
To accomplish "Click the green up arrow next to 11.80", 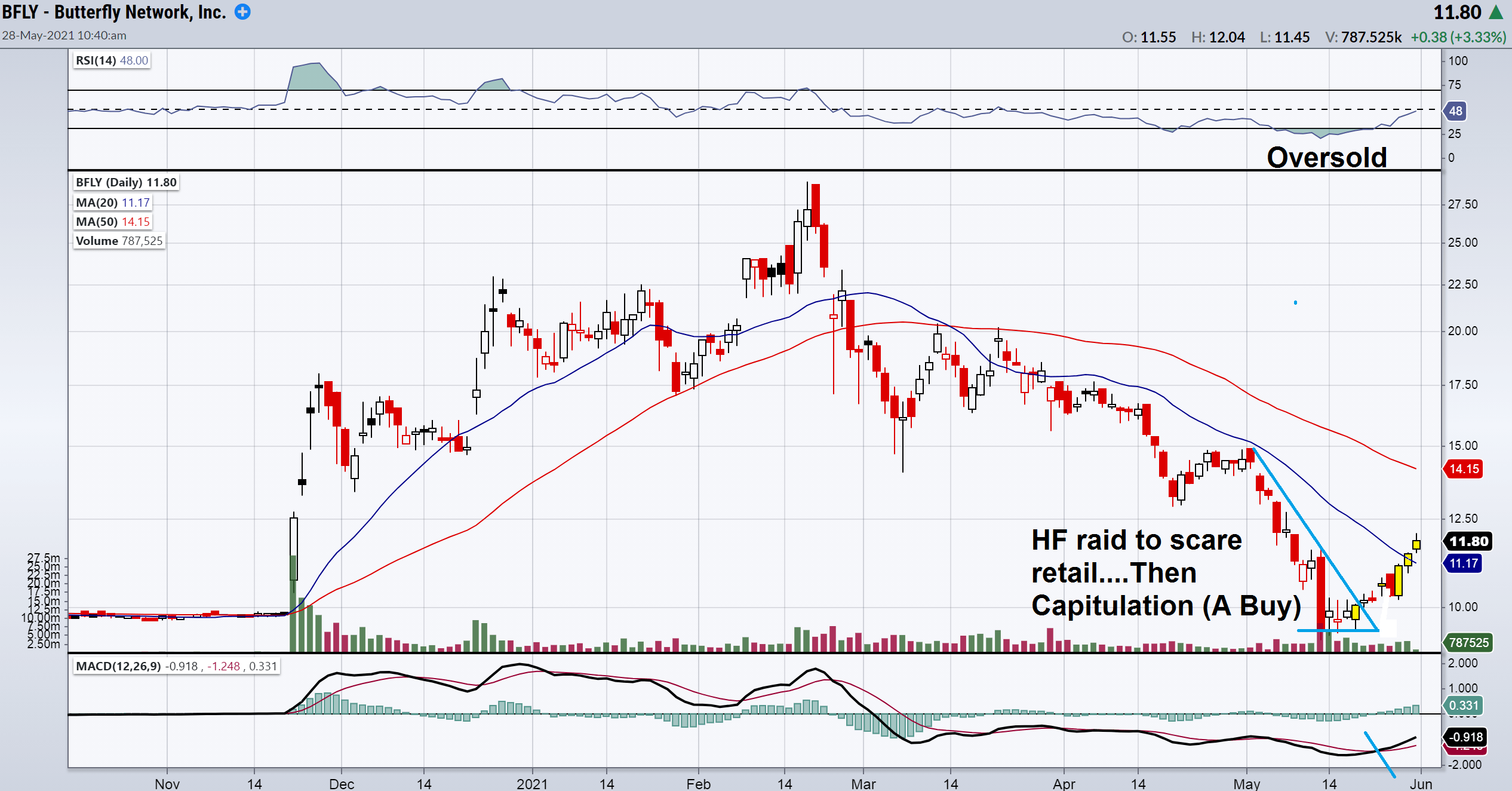I will point(1496,12).
